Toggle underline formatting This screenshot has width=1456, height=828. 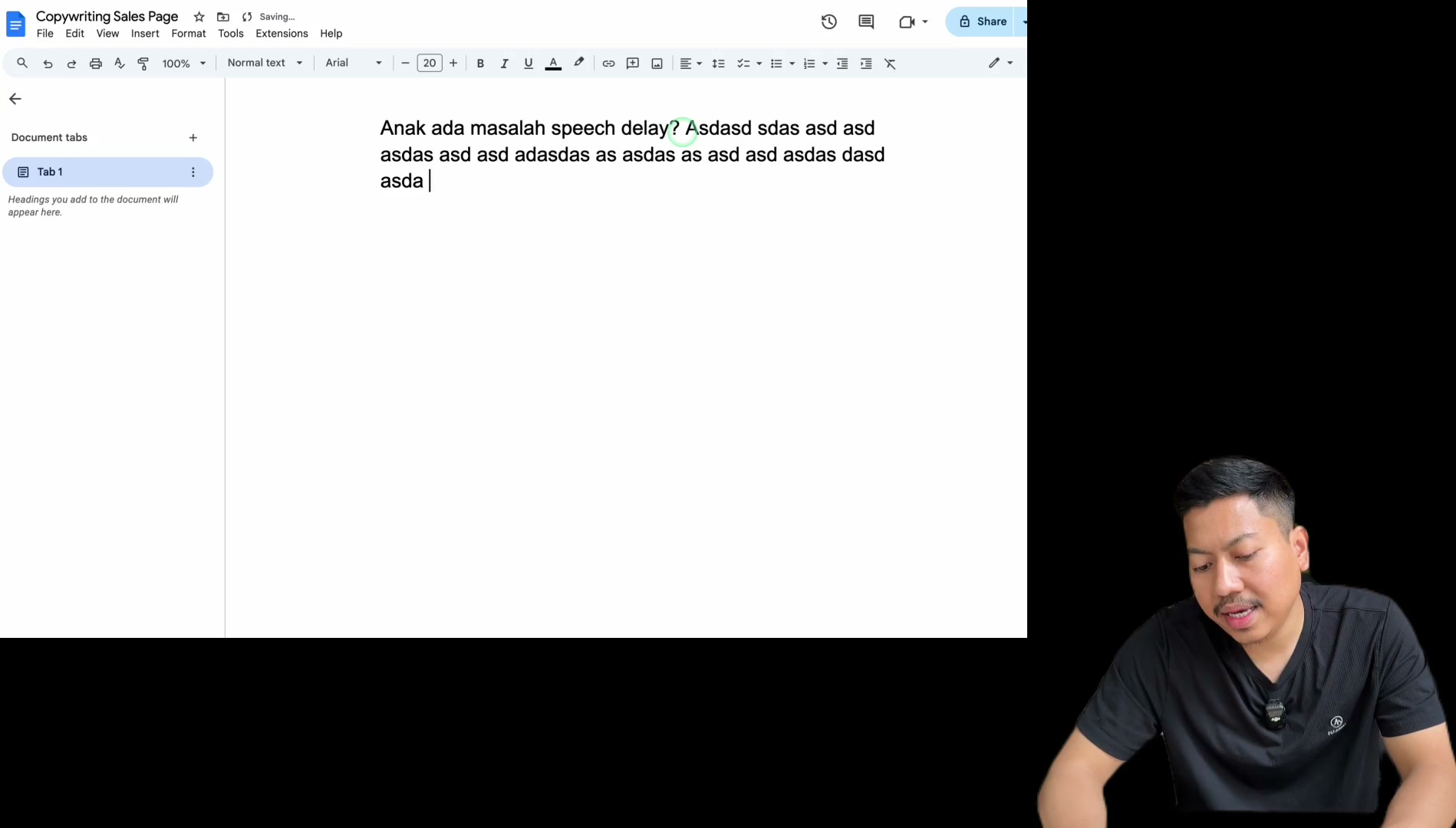coord(529,64)
